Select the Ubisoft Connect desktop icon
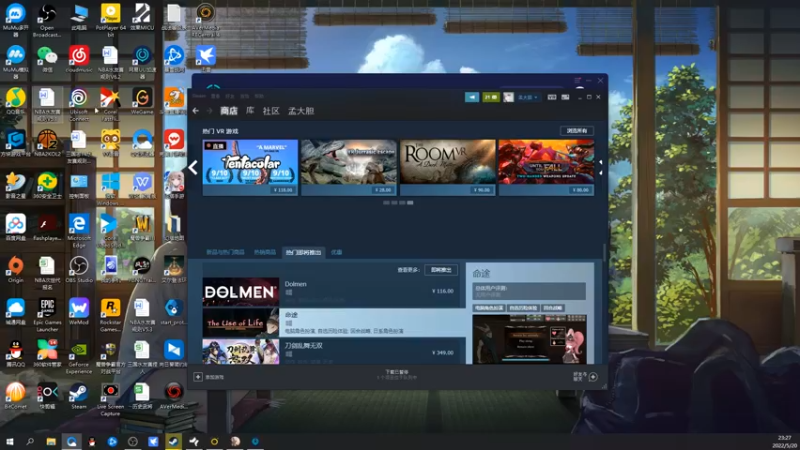 point(79,105)
